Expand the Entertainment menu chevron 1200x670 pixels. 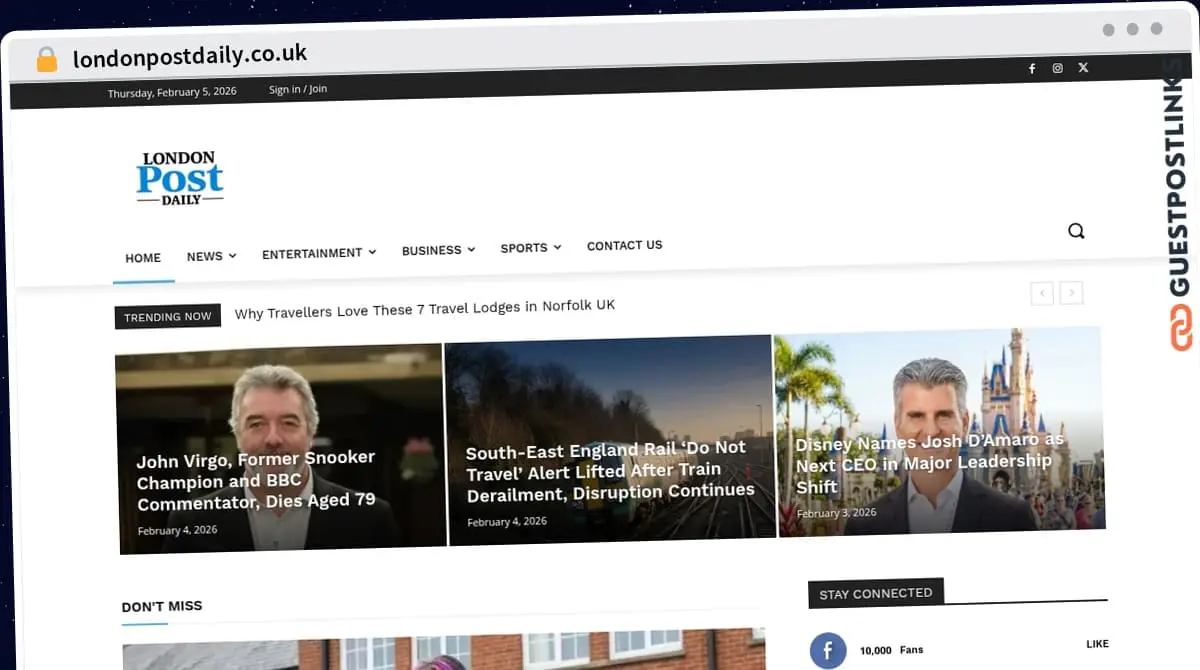[x=372, y=252]
